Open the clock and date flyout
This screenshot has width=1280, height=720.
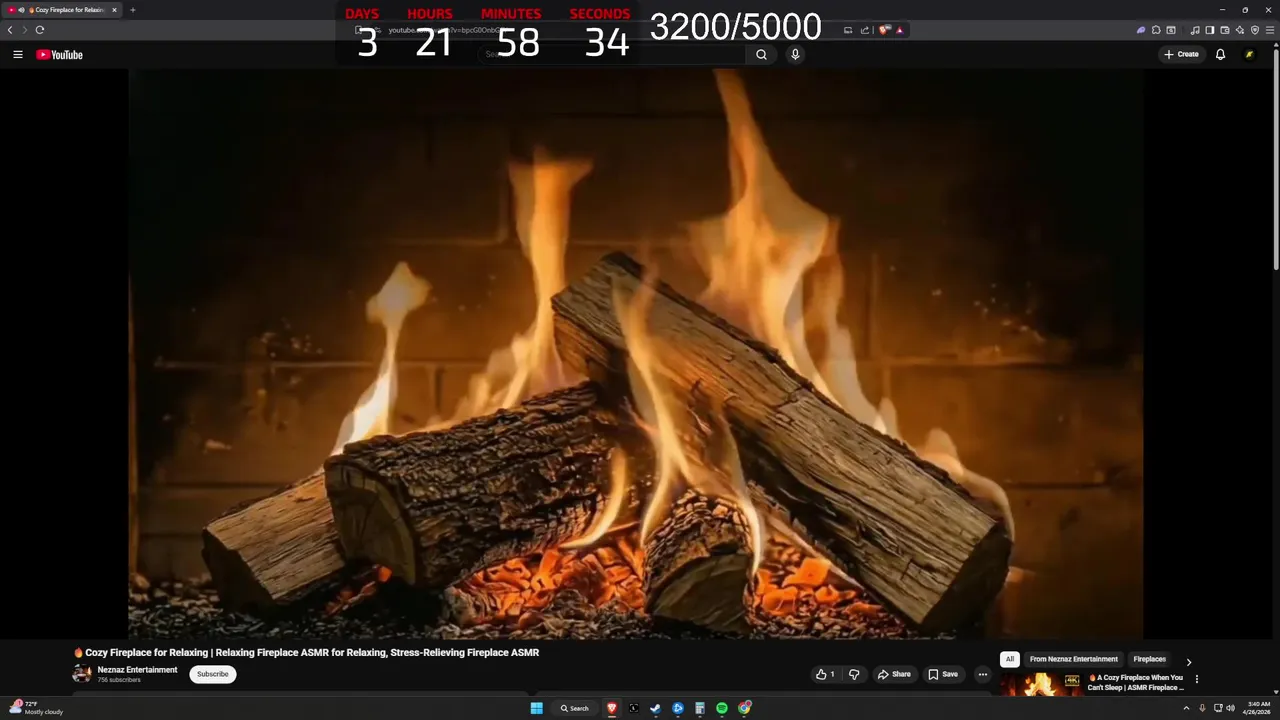(1258, 708)
